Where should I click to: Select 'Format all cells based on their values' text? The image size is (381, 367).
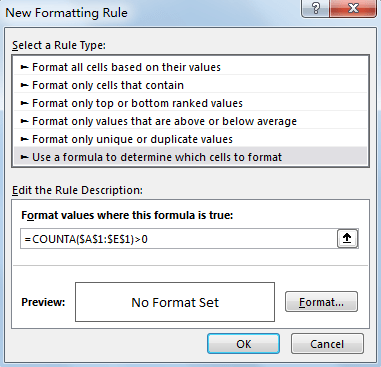point(126,67)
